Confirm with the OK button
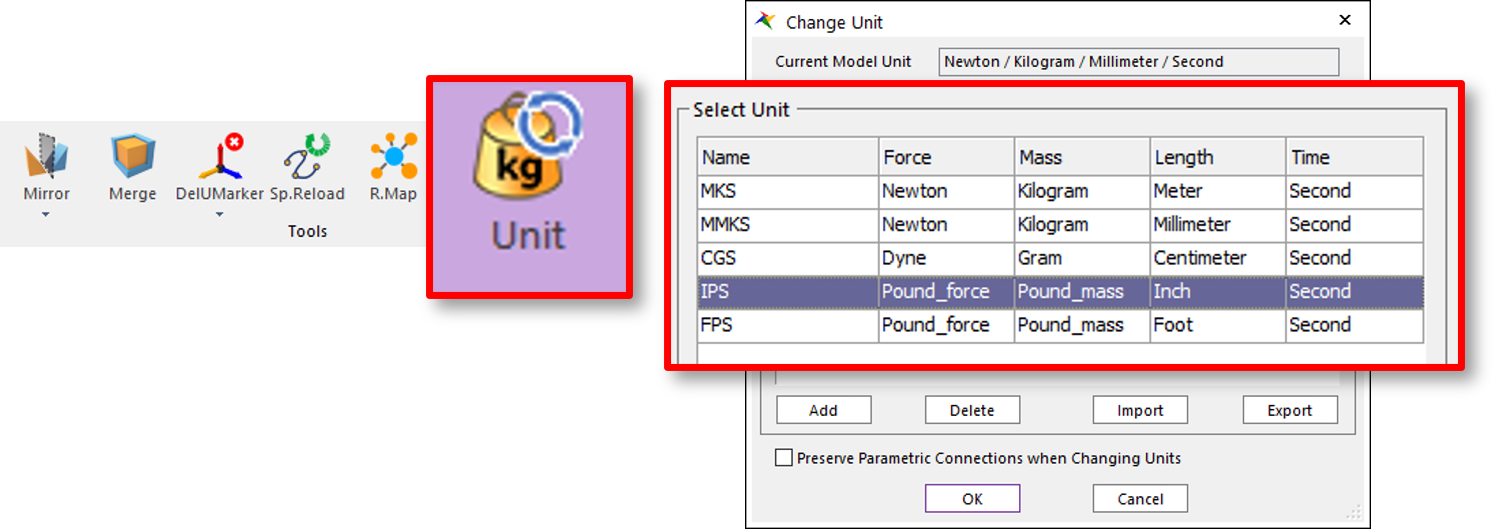 [972, 498]
